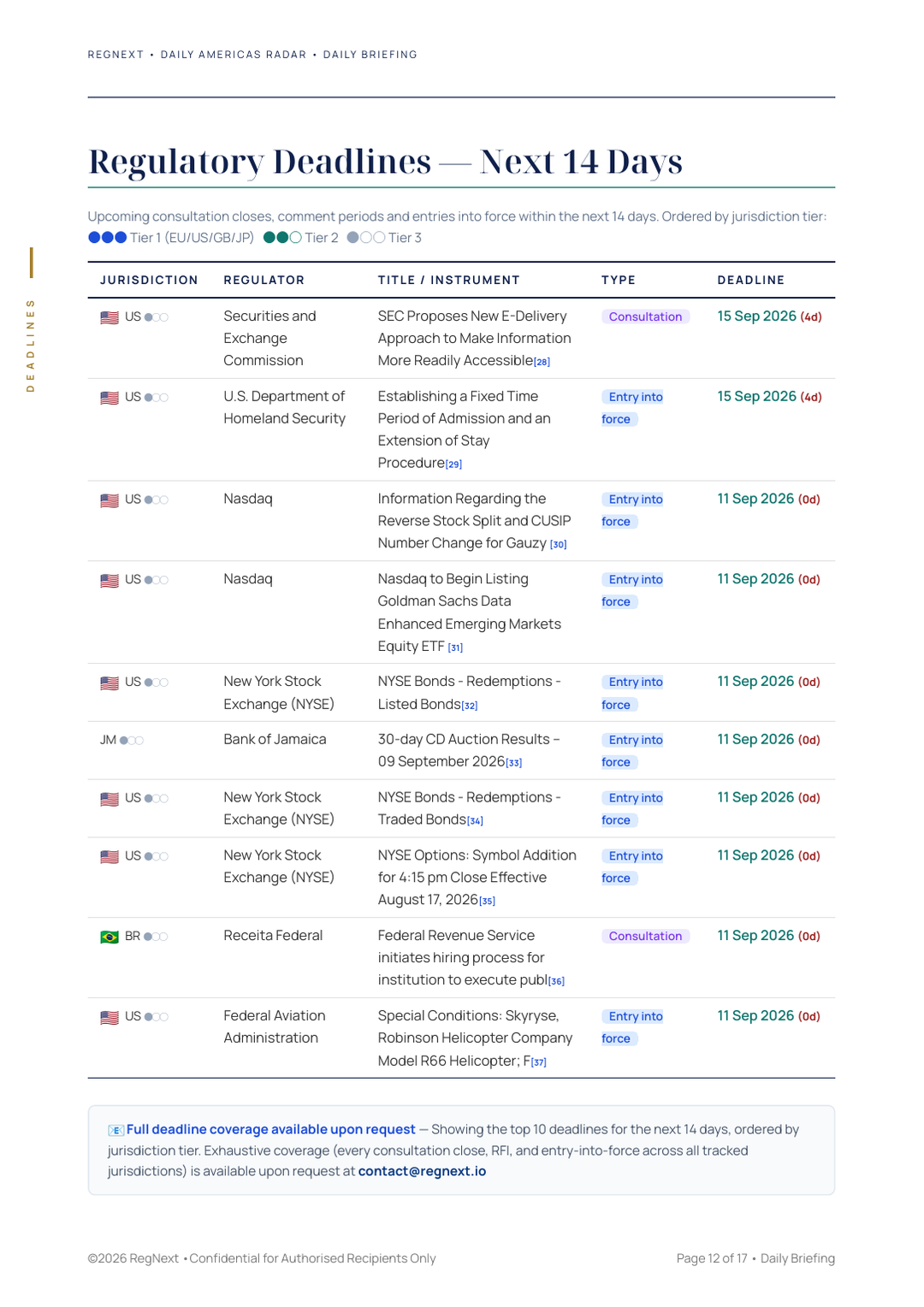
Task: Click the blue Tier 1 legend dots
Action: (x=108, y=238)
